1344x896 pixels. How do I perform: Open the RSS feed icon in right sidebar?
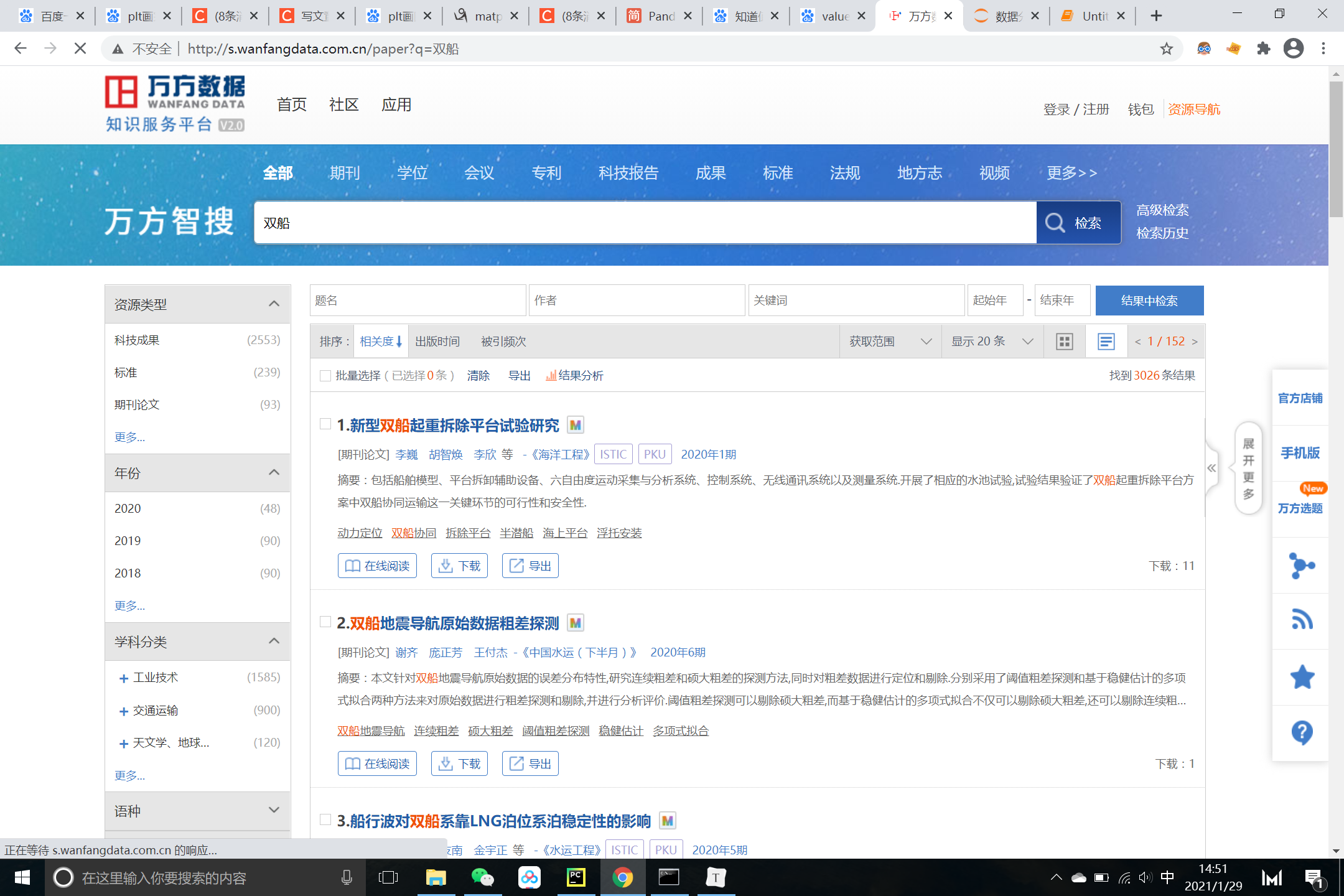[1301, 620]
